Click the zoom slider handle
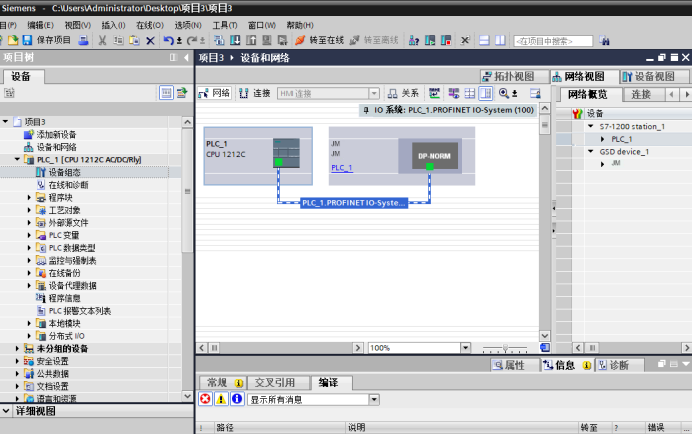Viewport: 693px width, 435px height. (x=506, y=348)
